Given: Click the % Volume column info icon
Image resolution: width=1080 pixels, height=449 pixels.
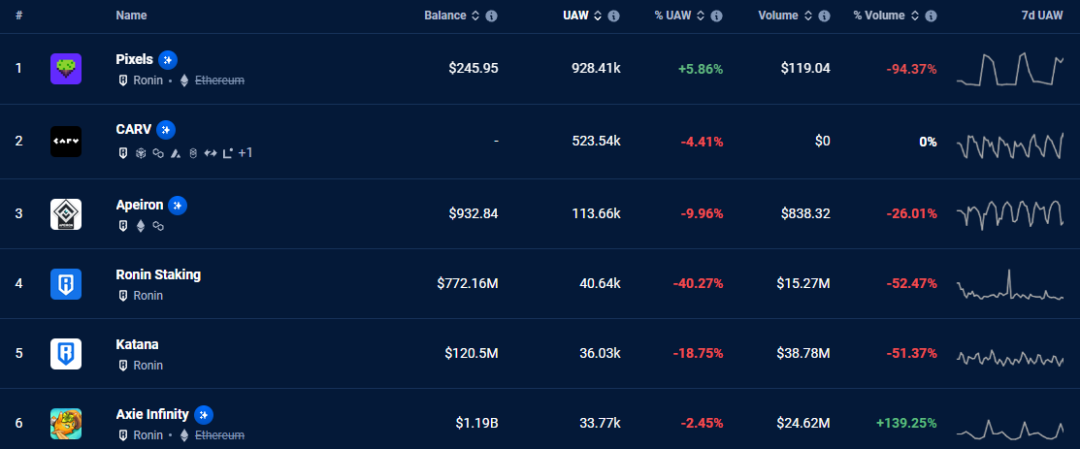Looking at the screenshot, I should [x=930, y=16].
